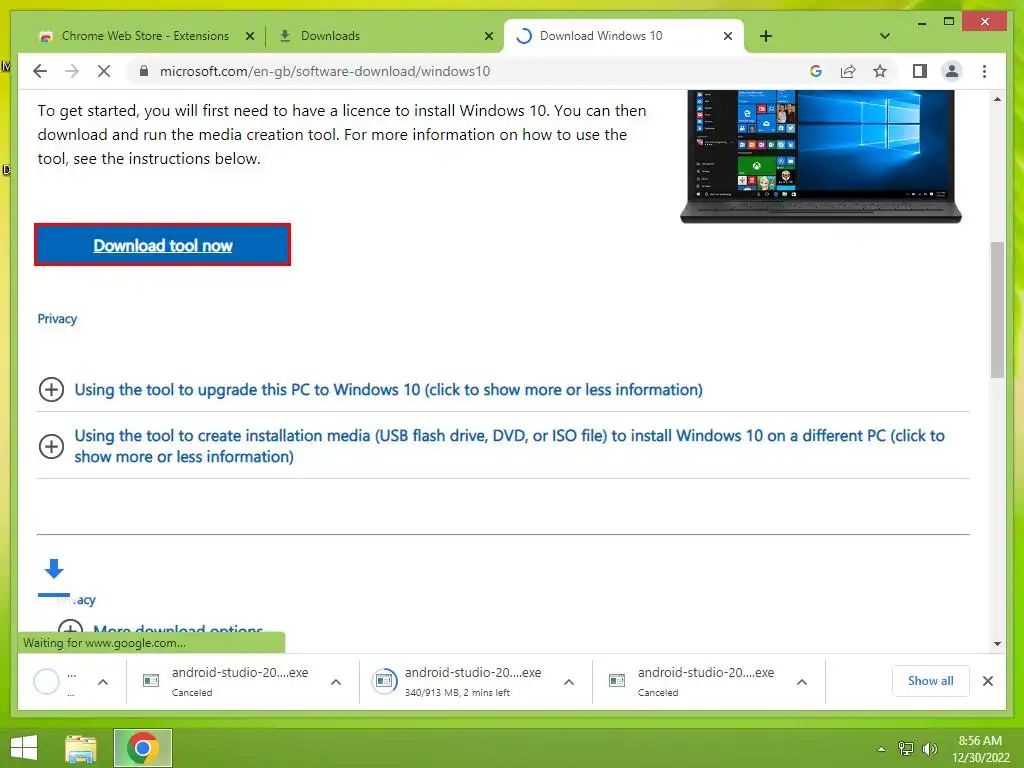Maximize the Chrome window
The width and height of the screenshot is (1024, 768).
949,22
